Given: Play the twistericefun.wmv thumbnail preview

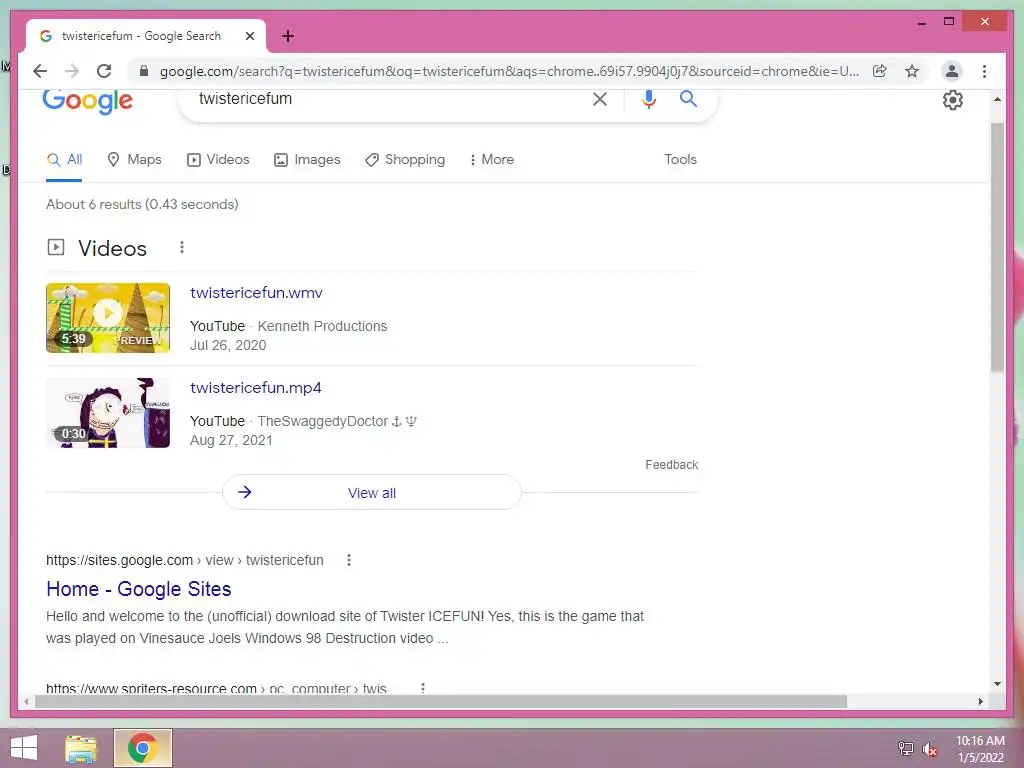Looking at the screenshot, I should pyautogui.click(x=108, y=318).
